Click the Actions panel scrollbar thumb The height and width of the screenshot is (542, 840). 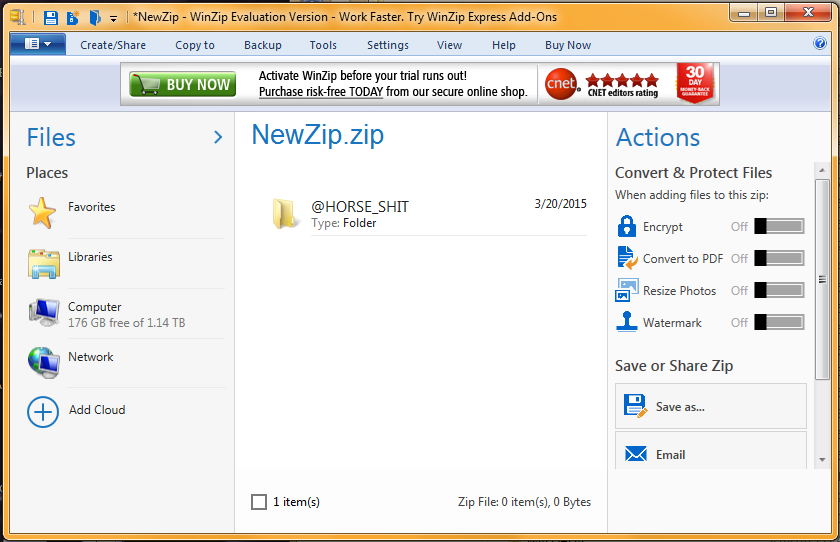[x=822, y=280]
